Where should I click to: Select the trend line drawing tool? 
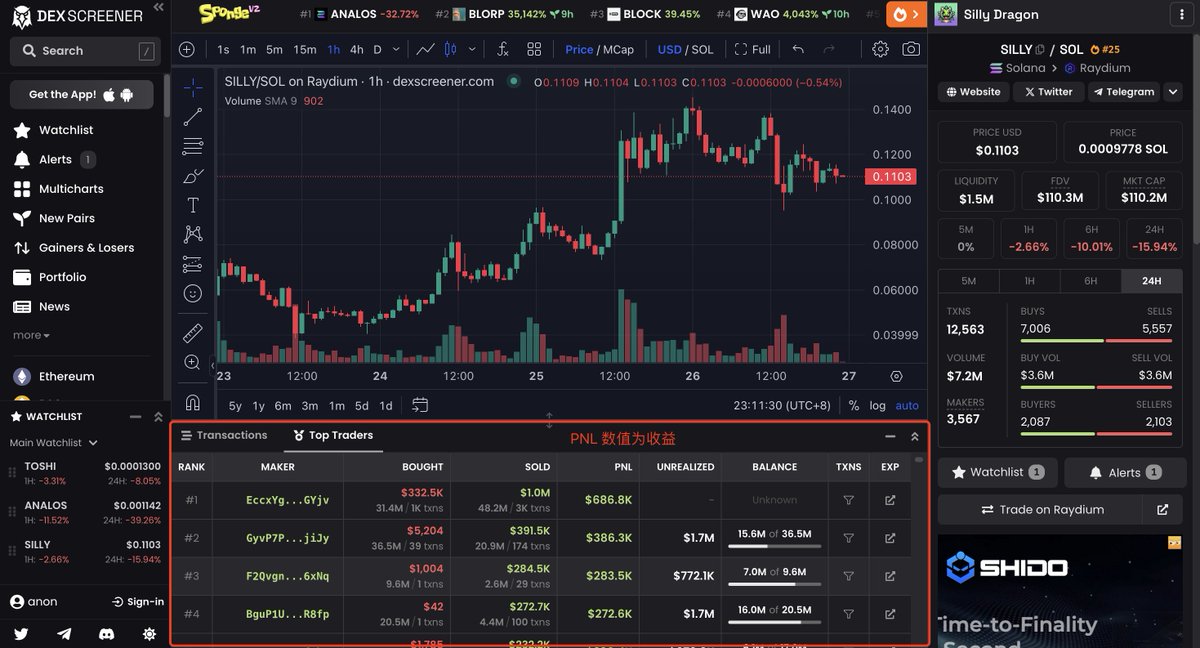(x=193, y=117)
